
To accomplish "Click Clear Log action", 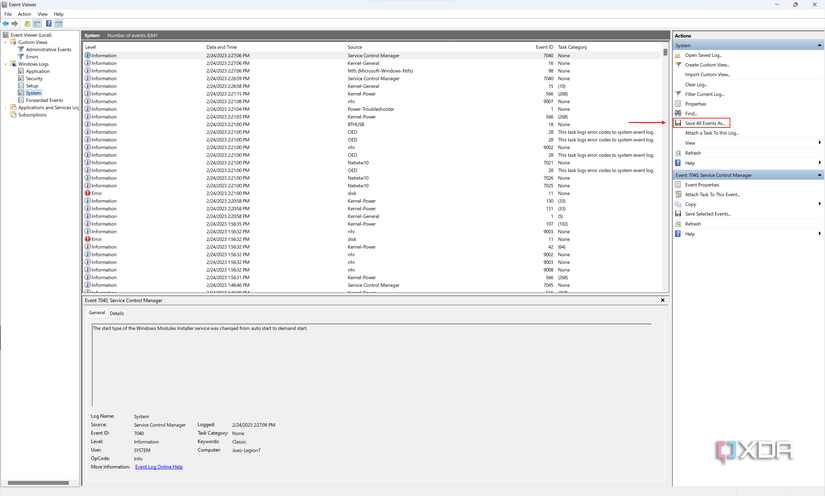I will [x=696, y=84].
